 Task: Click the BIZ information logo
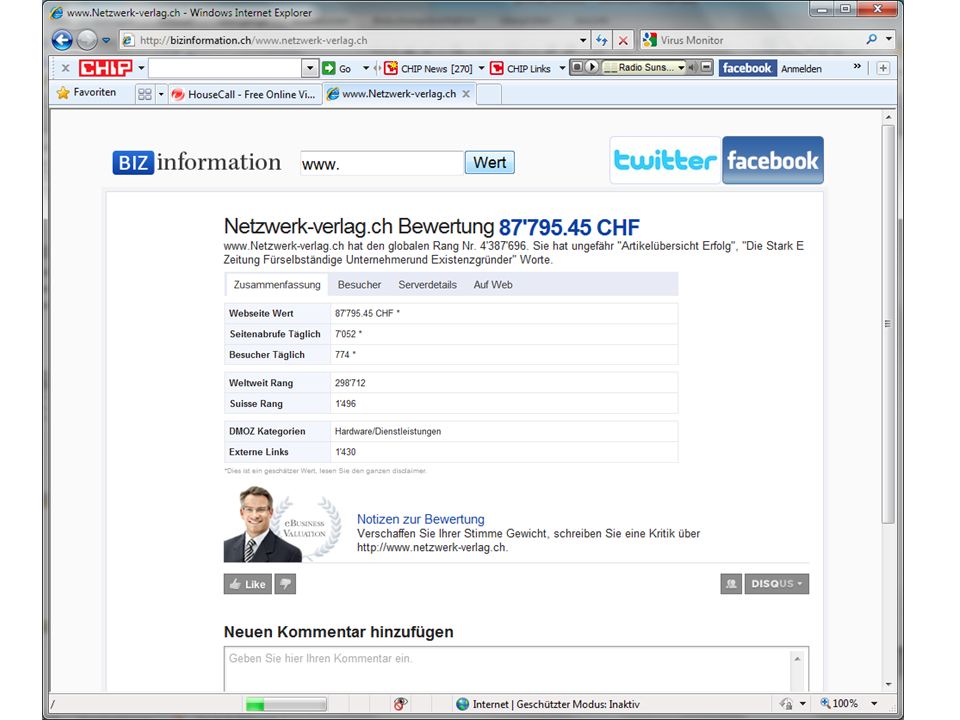[x=197, y=162]
